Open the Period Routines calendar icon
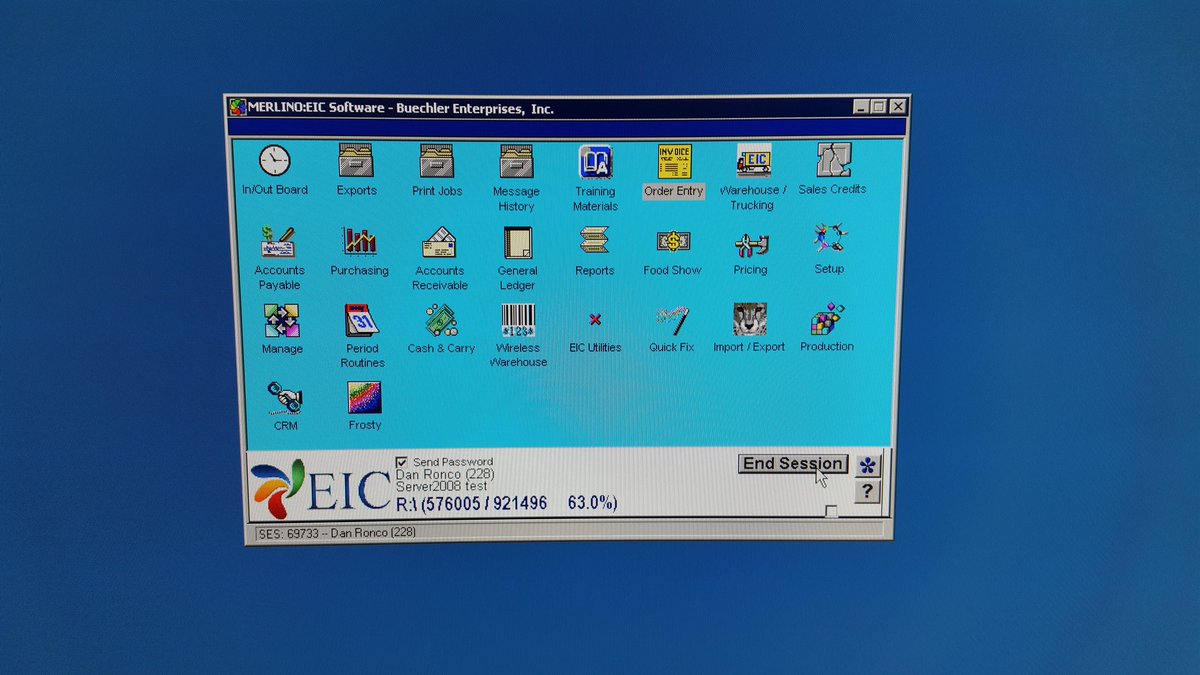Image resolution: width=1200 pixels, height=675 pixels. [x=362, y=320]
